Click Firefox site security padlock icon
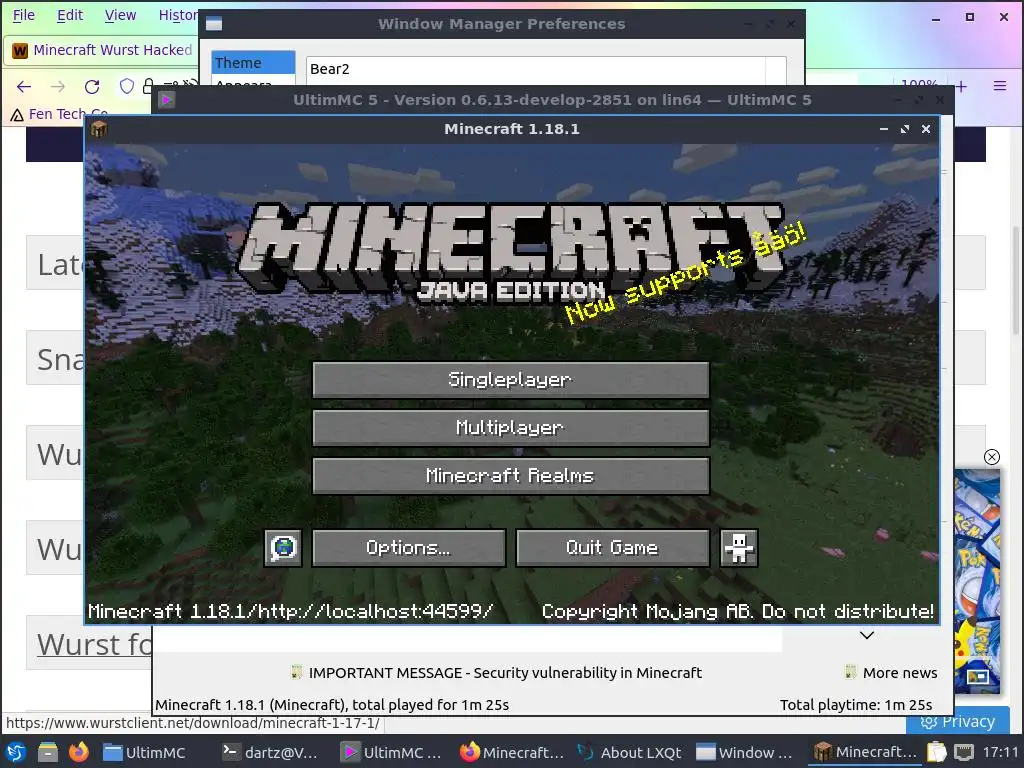 coord(148,86)
